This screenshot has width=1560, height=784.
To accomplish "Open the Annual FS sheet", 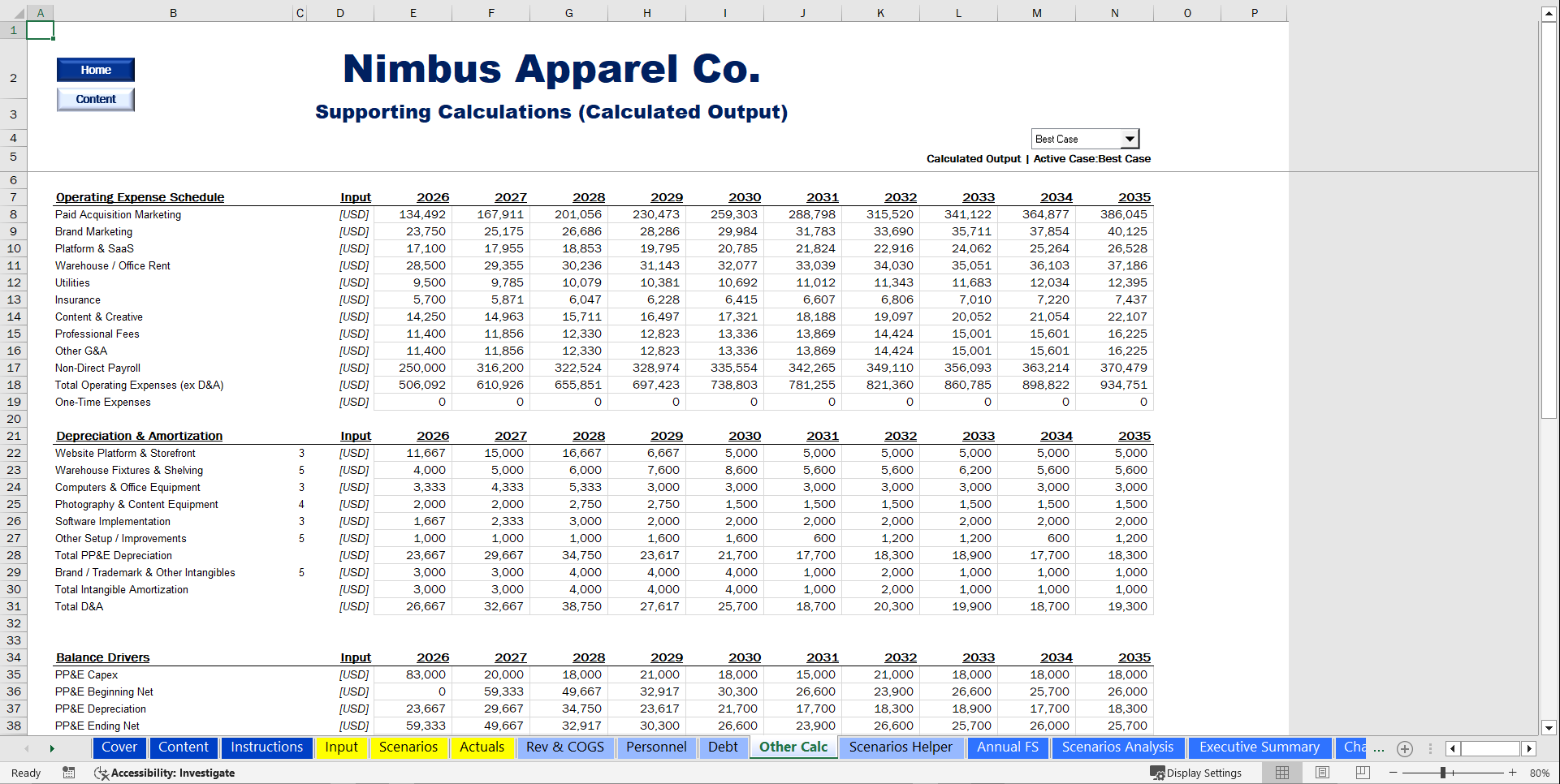I will coord(1008,747).
